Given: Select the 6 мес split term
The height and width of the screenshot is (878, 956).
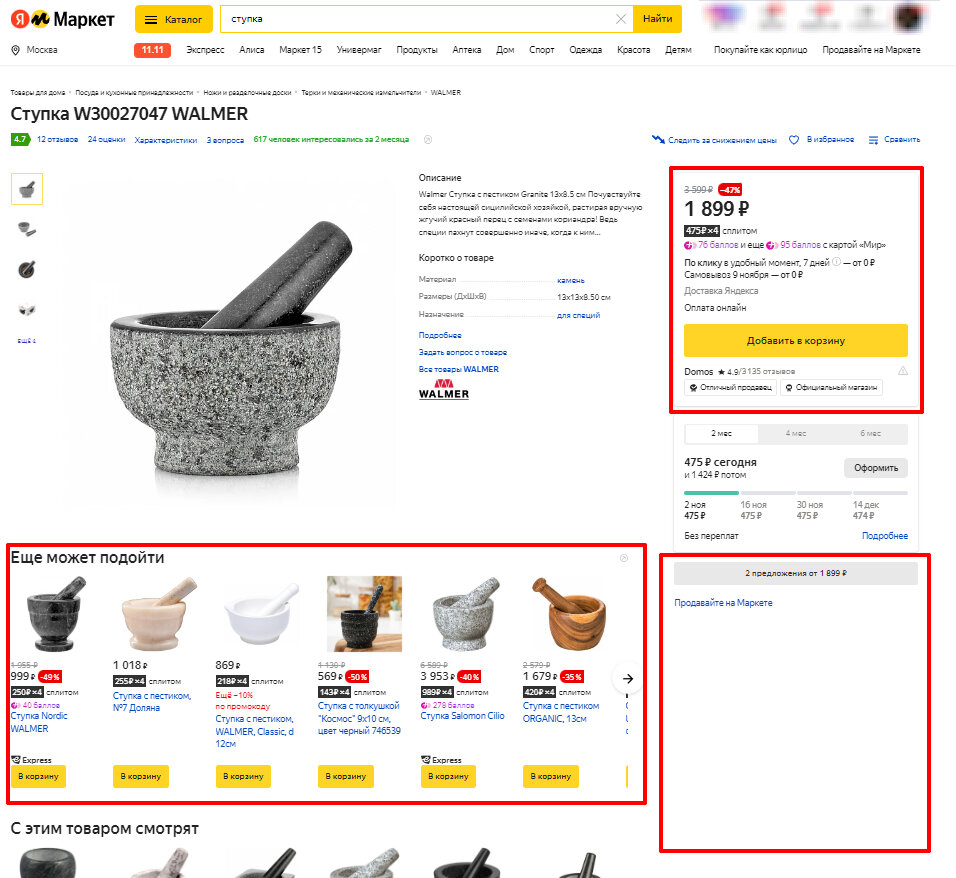Looking at the screenshot, I should pos(870,434).
